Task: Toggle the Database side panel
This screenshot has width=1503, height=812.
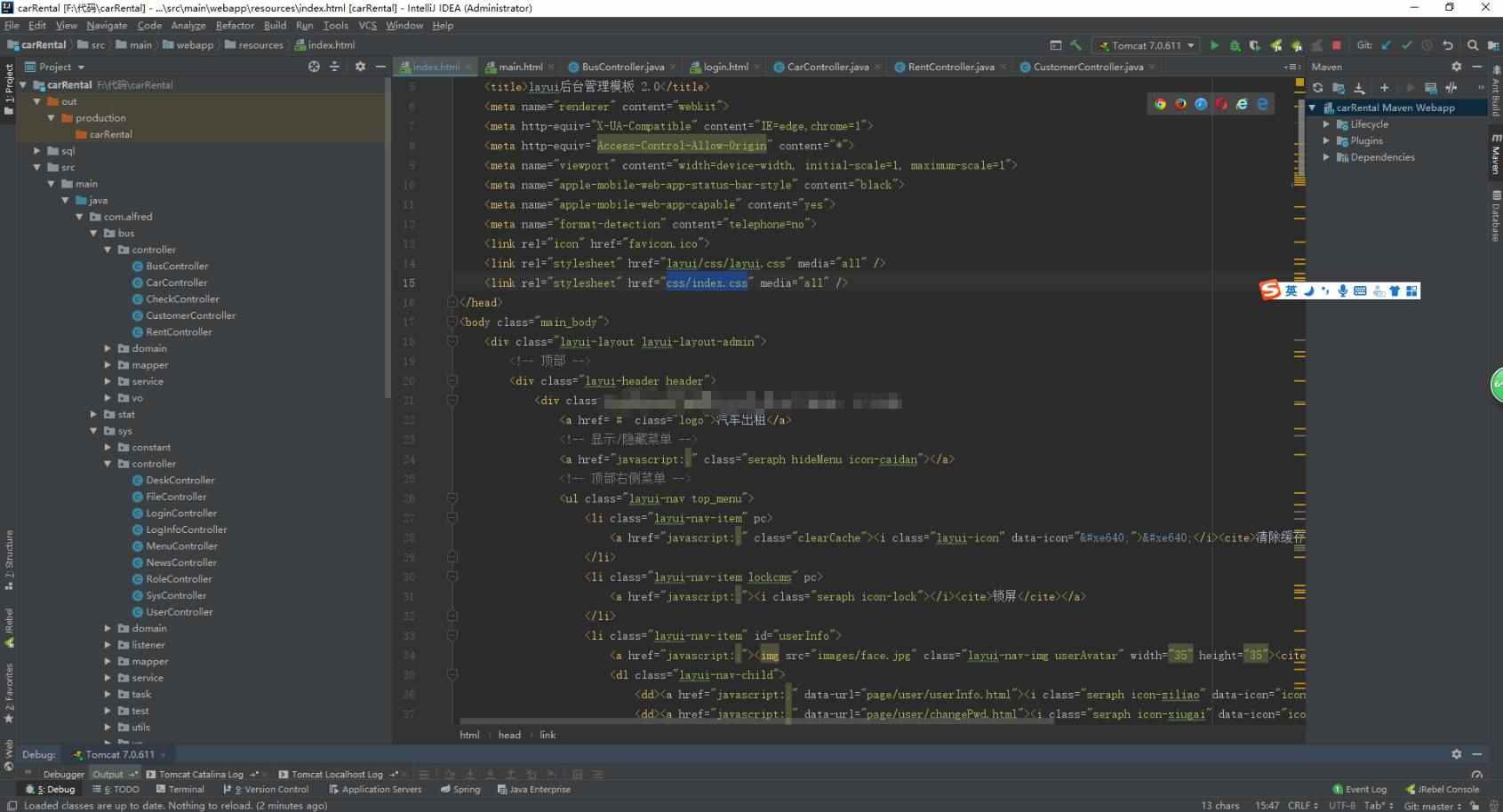Action: point(1496,216)
